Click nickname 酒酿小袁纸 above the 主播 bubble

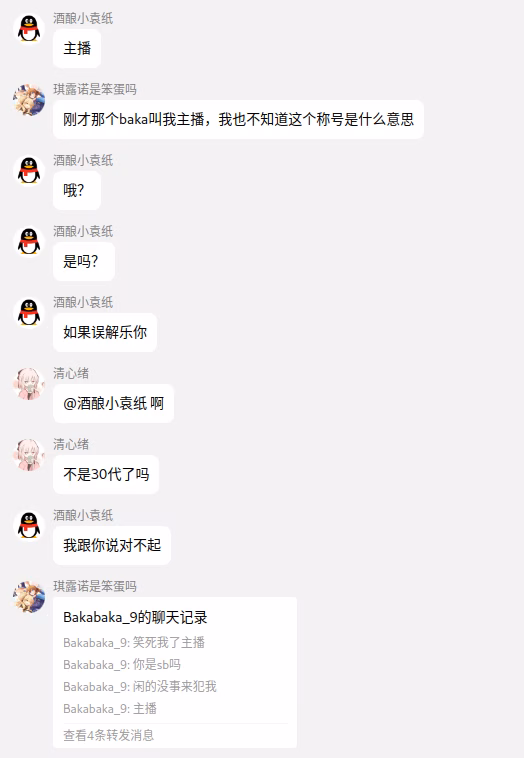[83, 18]
